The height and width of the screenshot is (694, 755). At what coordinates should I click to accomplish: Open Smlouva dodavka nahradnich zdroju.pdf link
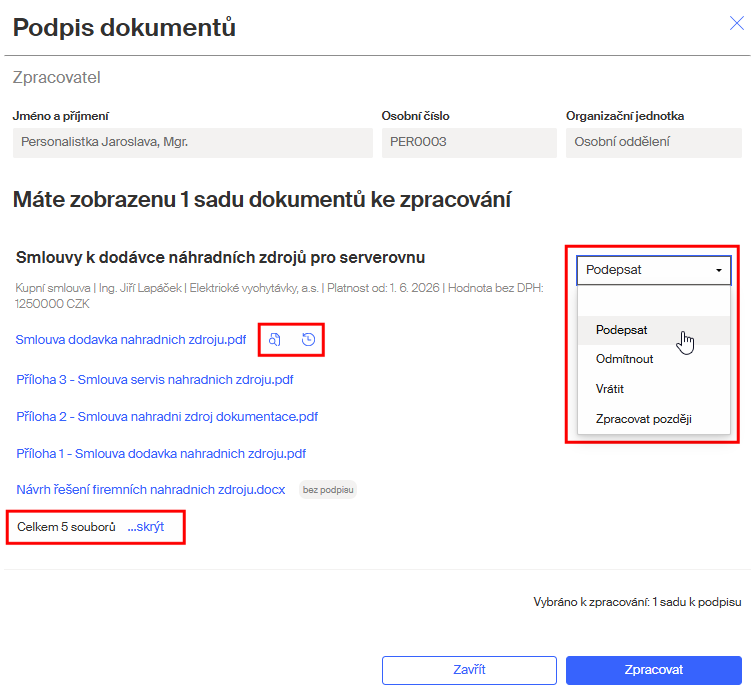131,340
